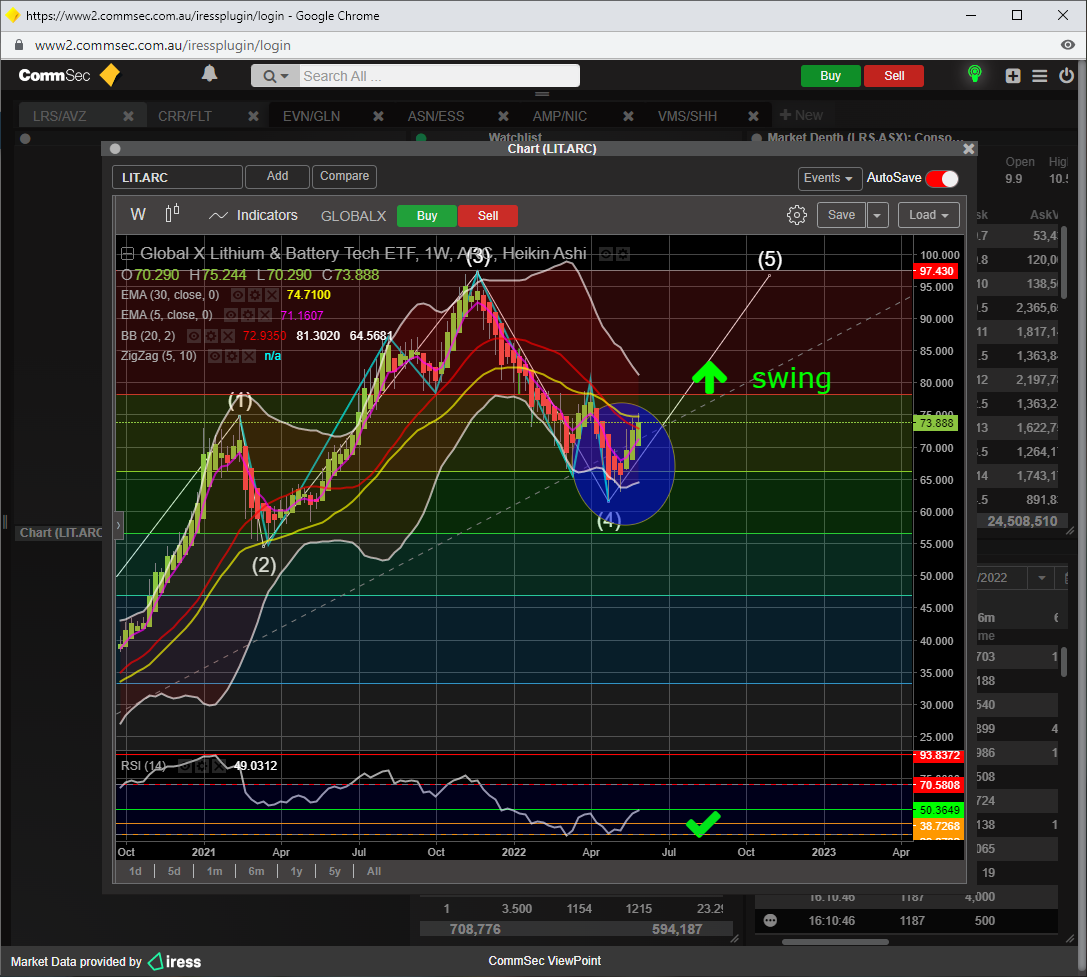Click the padlock site info icon
The image size is (1087, 977).
tap(19, 45)
